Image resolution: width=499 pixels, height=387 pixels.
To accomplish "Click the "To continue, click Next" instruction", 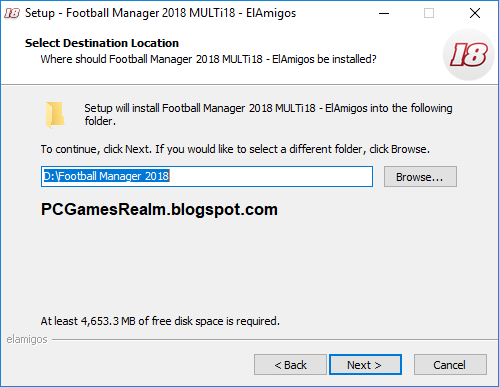I will click(235, 149).
